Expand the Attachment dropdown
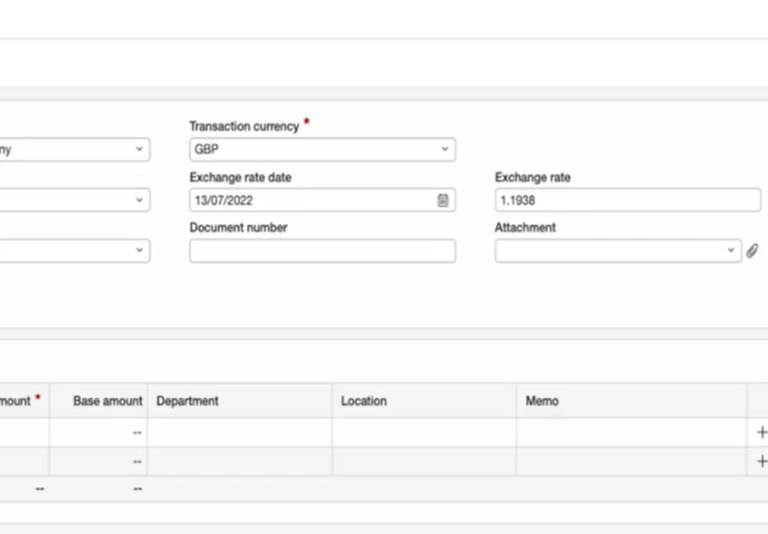 point(618,251)
